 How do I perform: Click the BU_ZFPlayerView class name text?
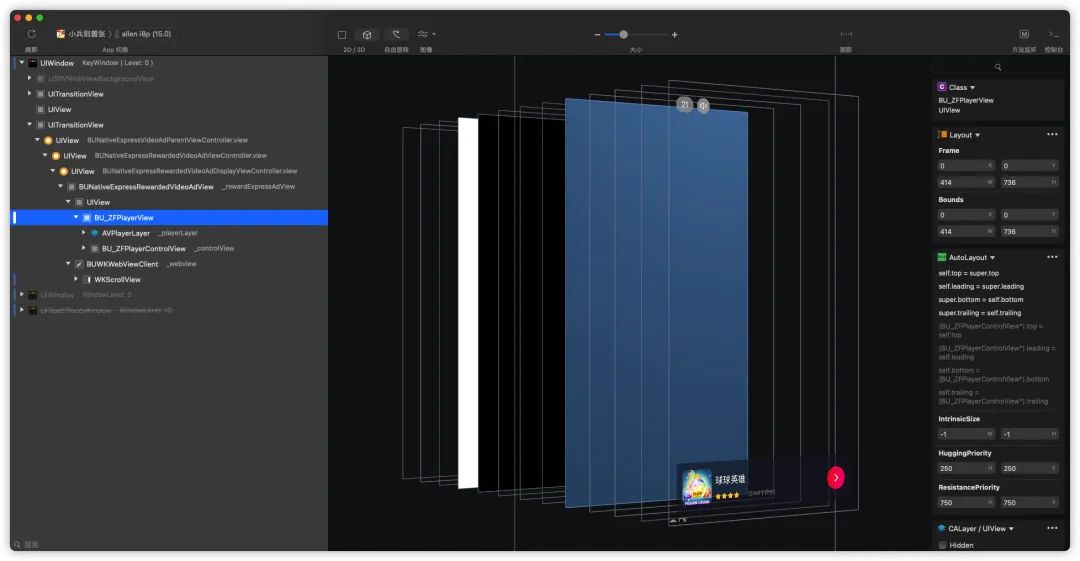click(x=966, y=100)
